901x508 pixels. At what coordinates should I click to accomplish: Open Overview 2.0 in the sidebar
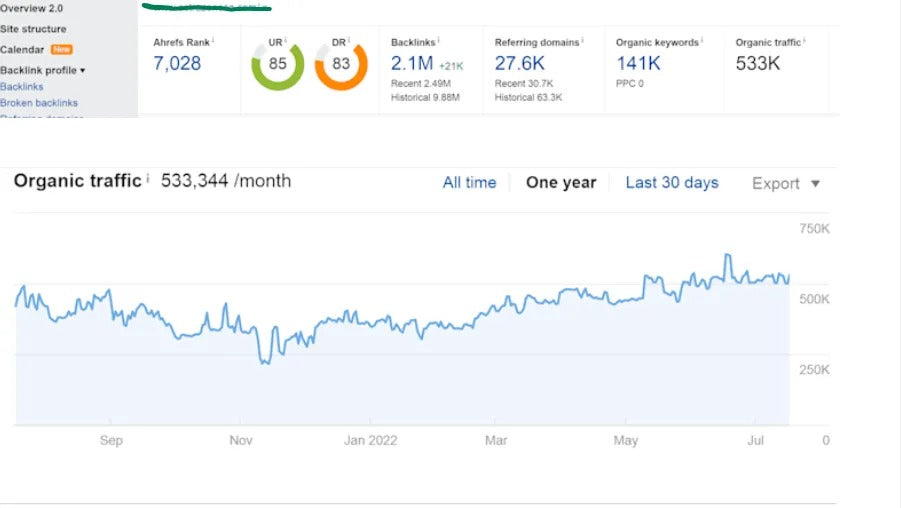click(x=32, y=8)
